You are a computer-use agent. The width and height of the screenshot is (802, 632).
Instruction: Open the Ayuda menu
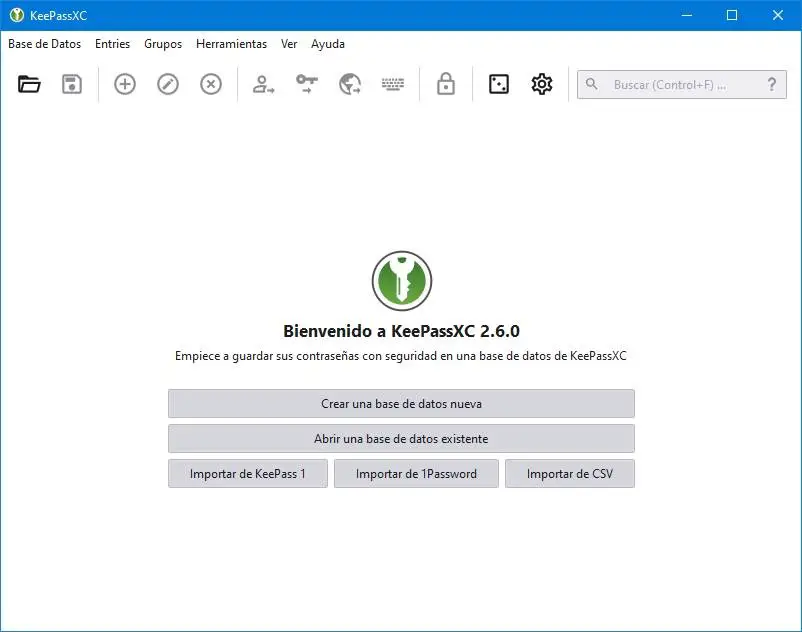pyautogui.click(x=328, y=44)
